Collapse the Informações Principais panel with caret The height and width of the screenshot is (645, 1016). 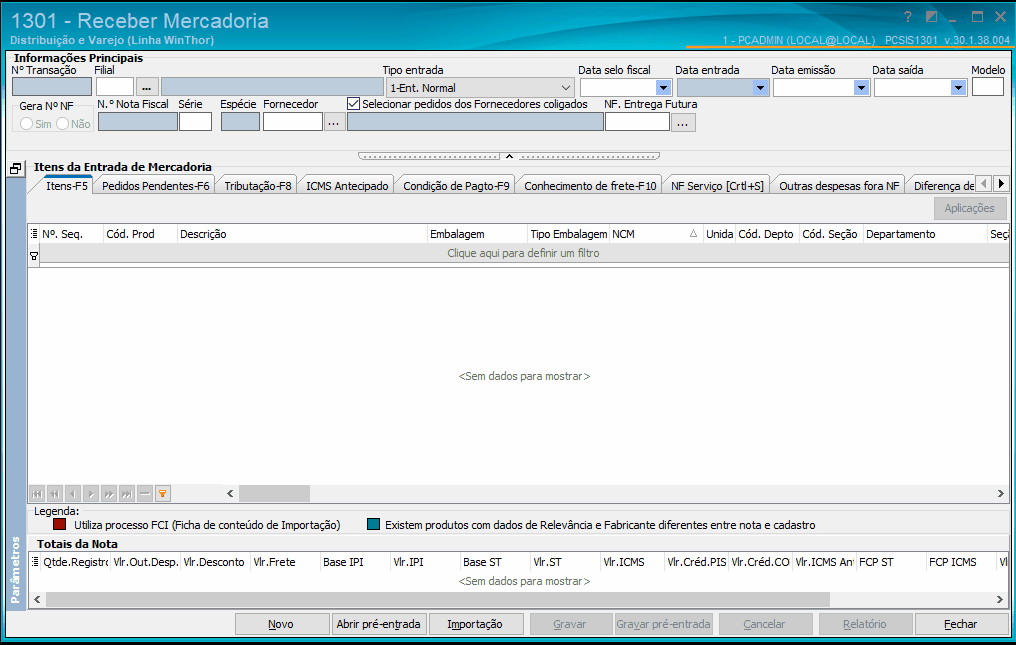point(509,156)
